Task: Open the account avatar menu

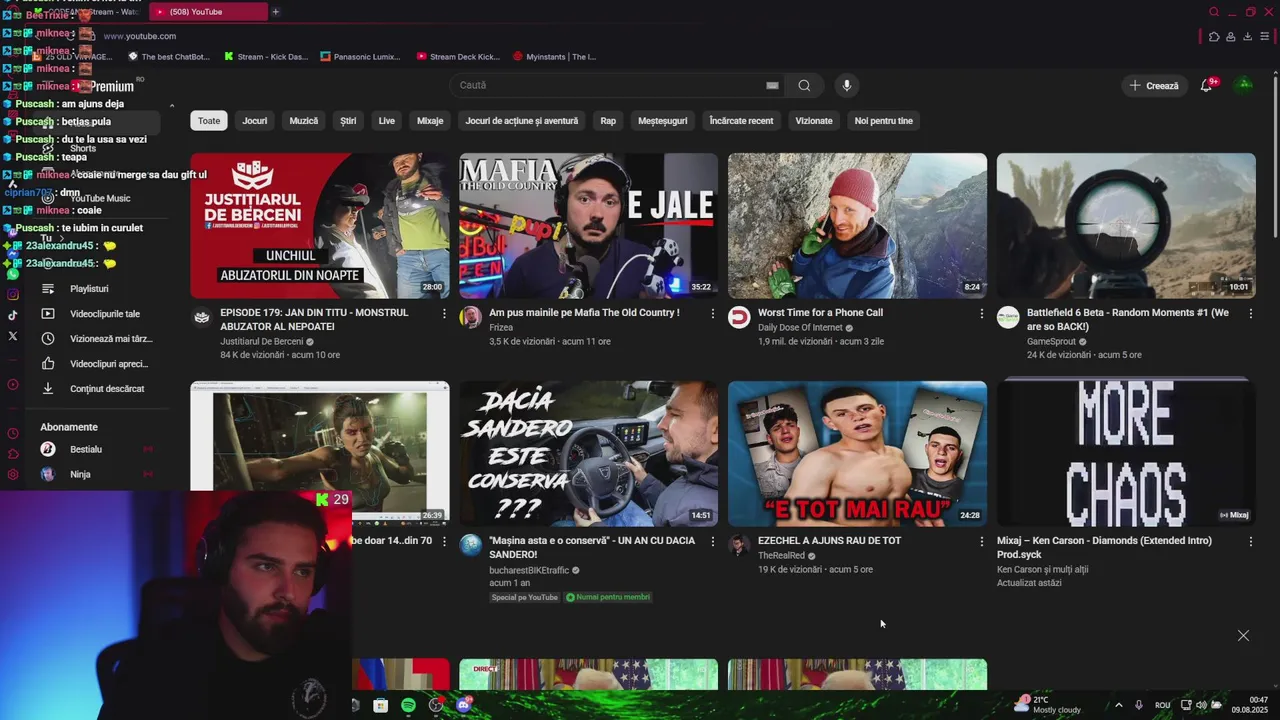Action: (1244, 85)
